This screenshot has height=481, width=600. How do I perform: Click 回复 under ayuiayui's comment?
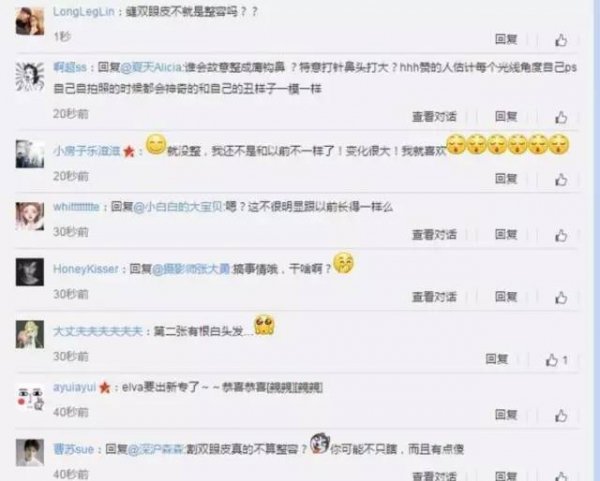(506, 414)
